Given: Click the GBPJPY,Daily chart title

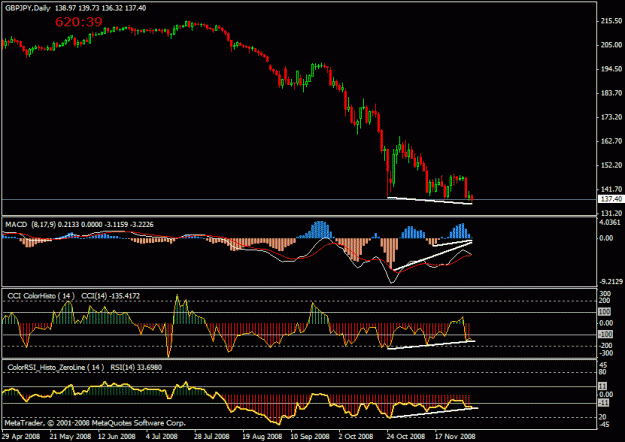Looking at the screenshot, I should (28, 8).
